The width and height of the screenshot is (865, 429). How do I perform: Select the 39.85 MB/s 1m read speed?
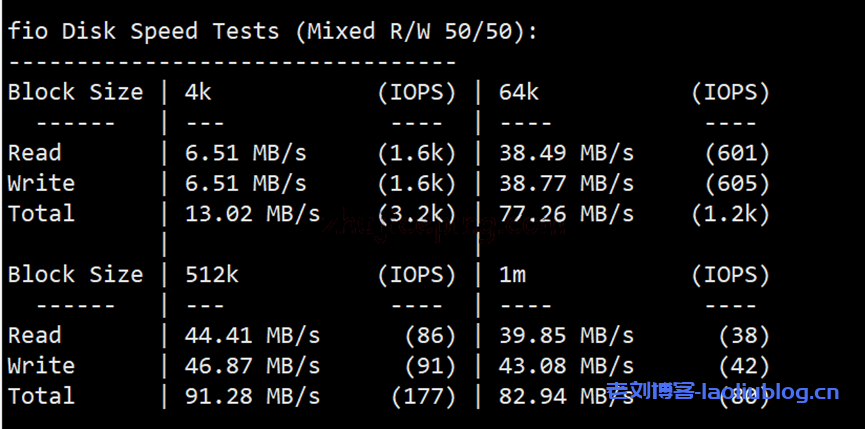click(x=566, y=335)
